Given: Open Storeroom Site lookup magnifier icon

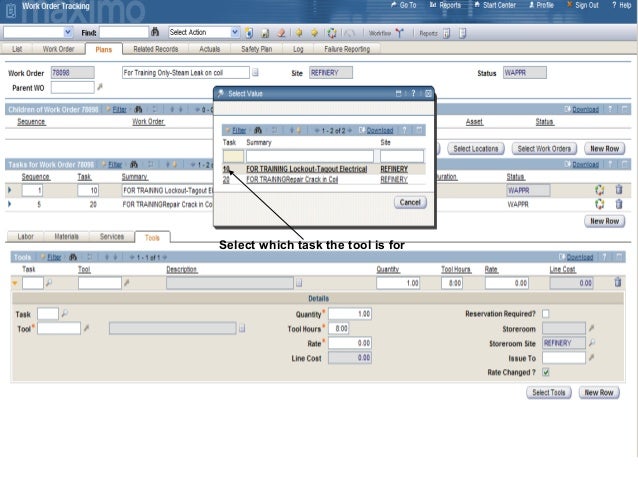Looking at the screenshot, I should pyautogui.click(x=591, y=343).
